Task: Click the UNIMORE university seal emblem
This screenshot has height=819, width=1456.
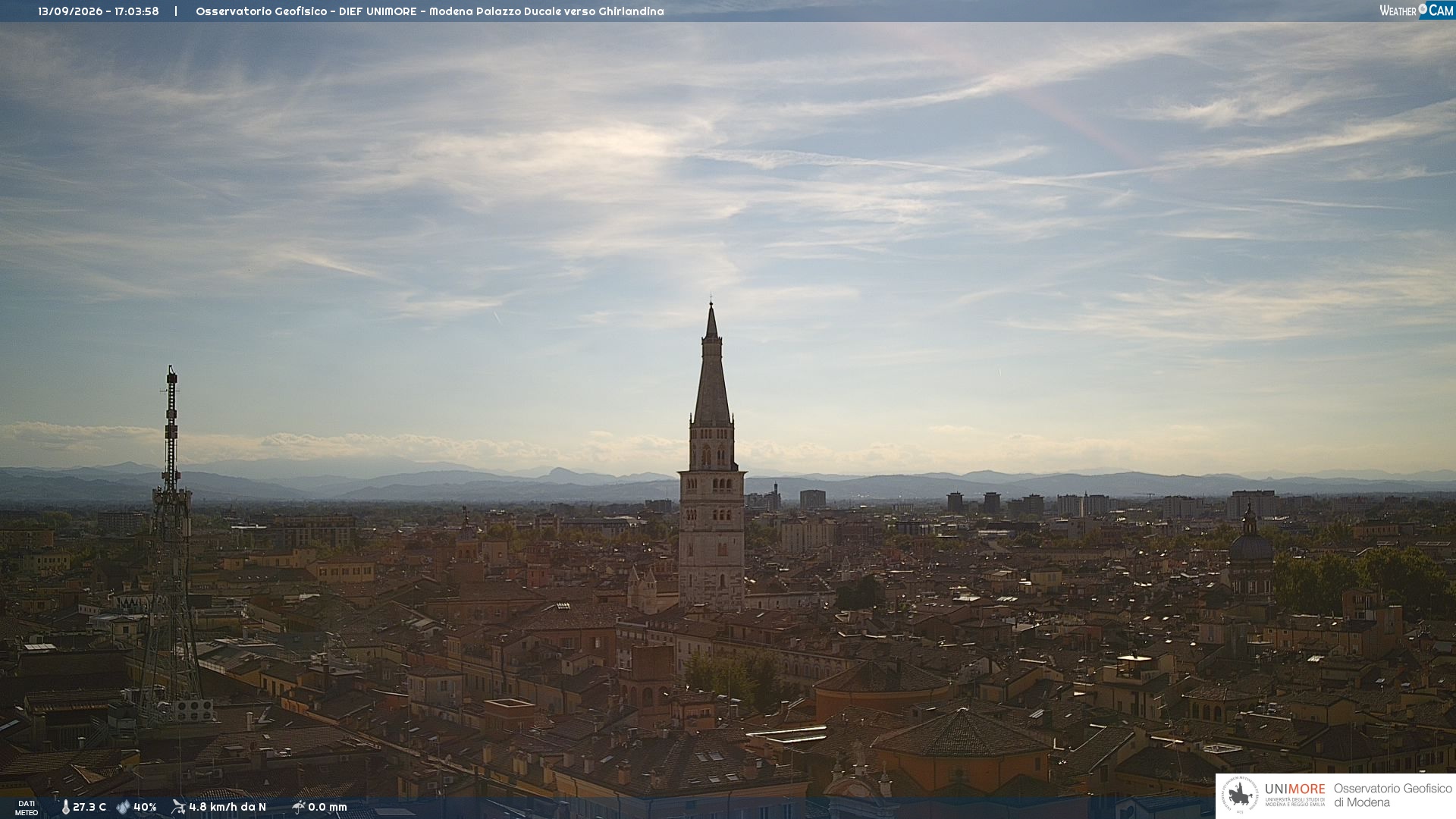Action: tap(1240, 795)
